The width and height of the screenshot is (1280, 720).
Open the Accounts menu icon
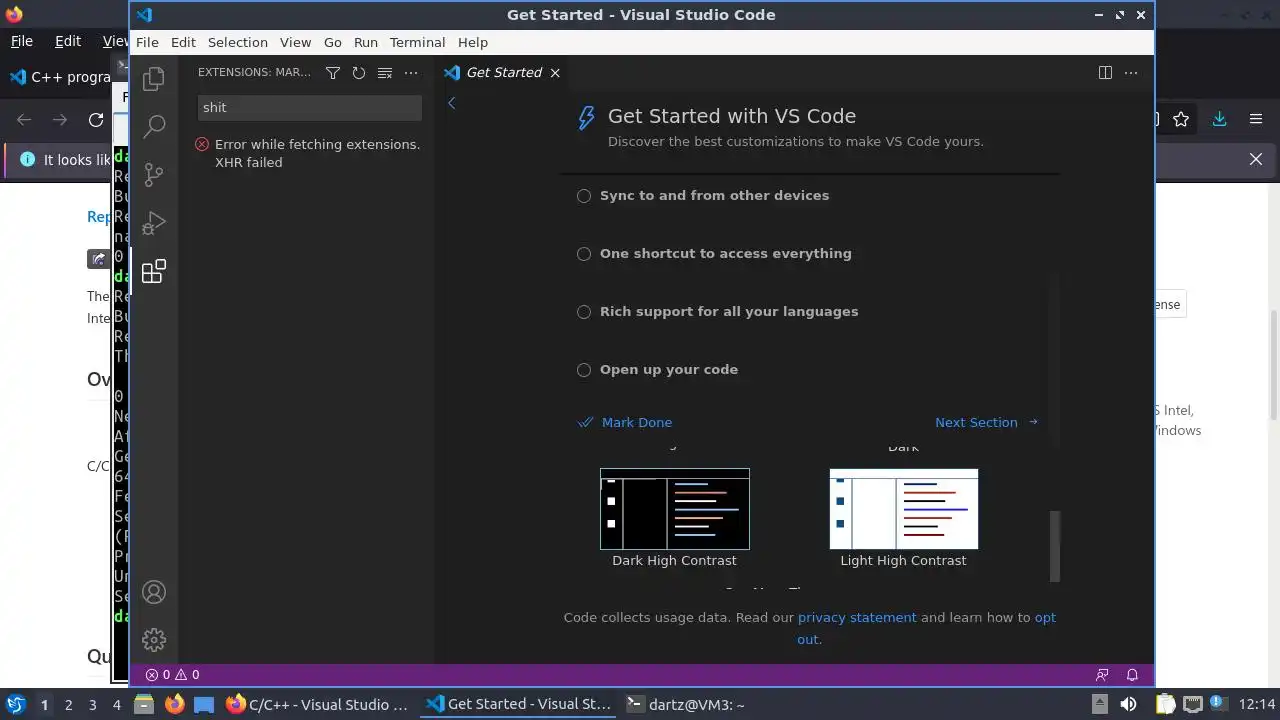[154, 592]
